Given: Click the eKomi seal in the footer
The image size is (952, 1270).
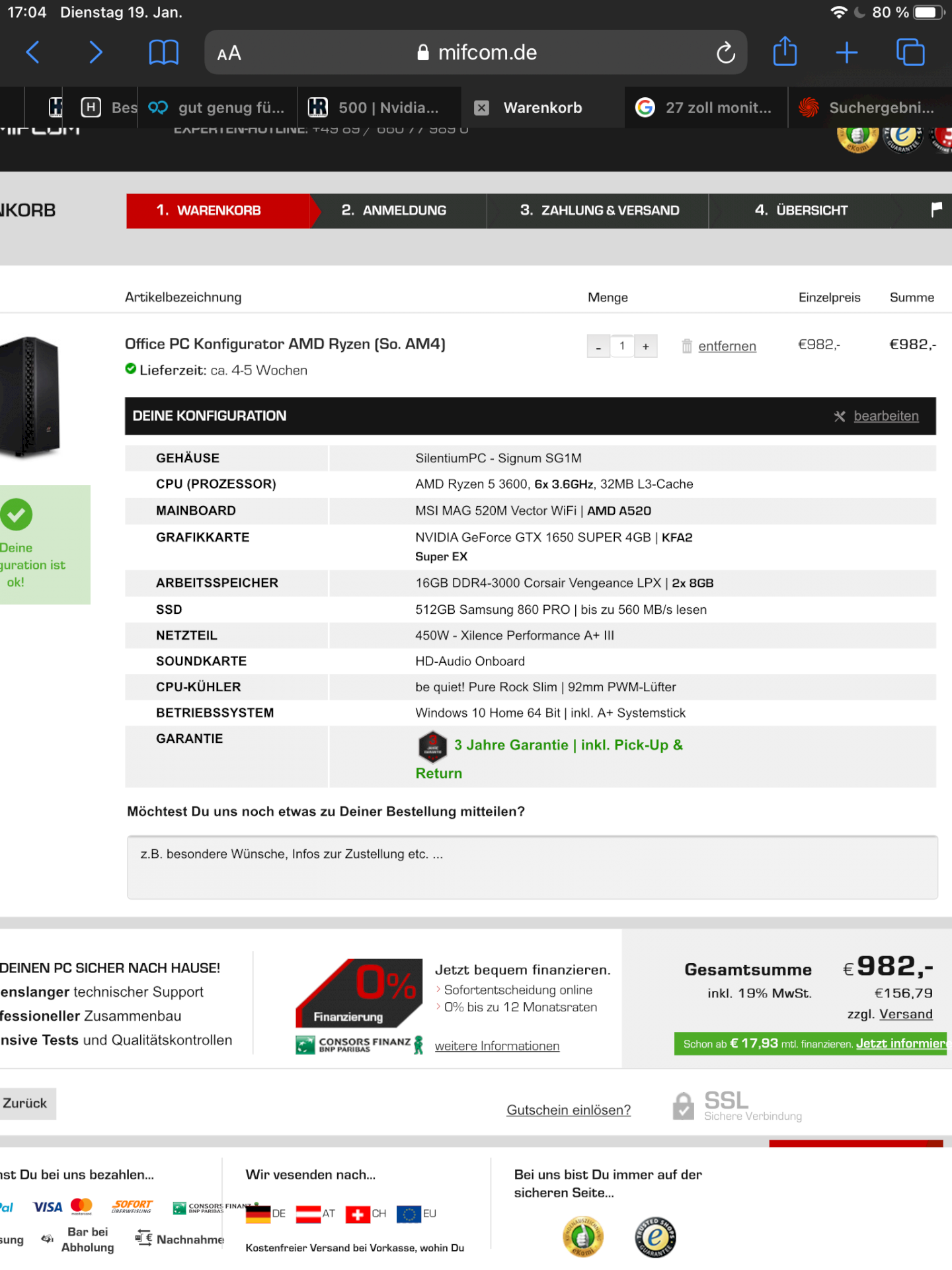Looking at the screenshot, I should [582, 1236].
